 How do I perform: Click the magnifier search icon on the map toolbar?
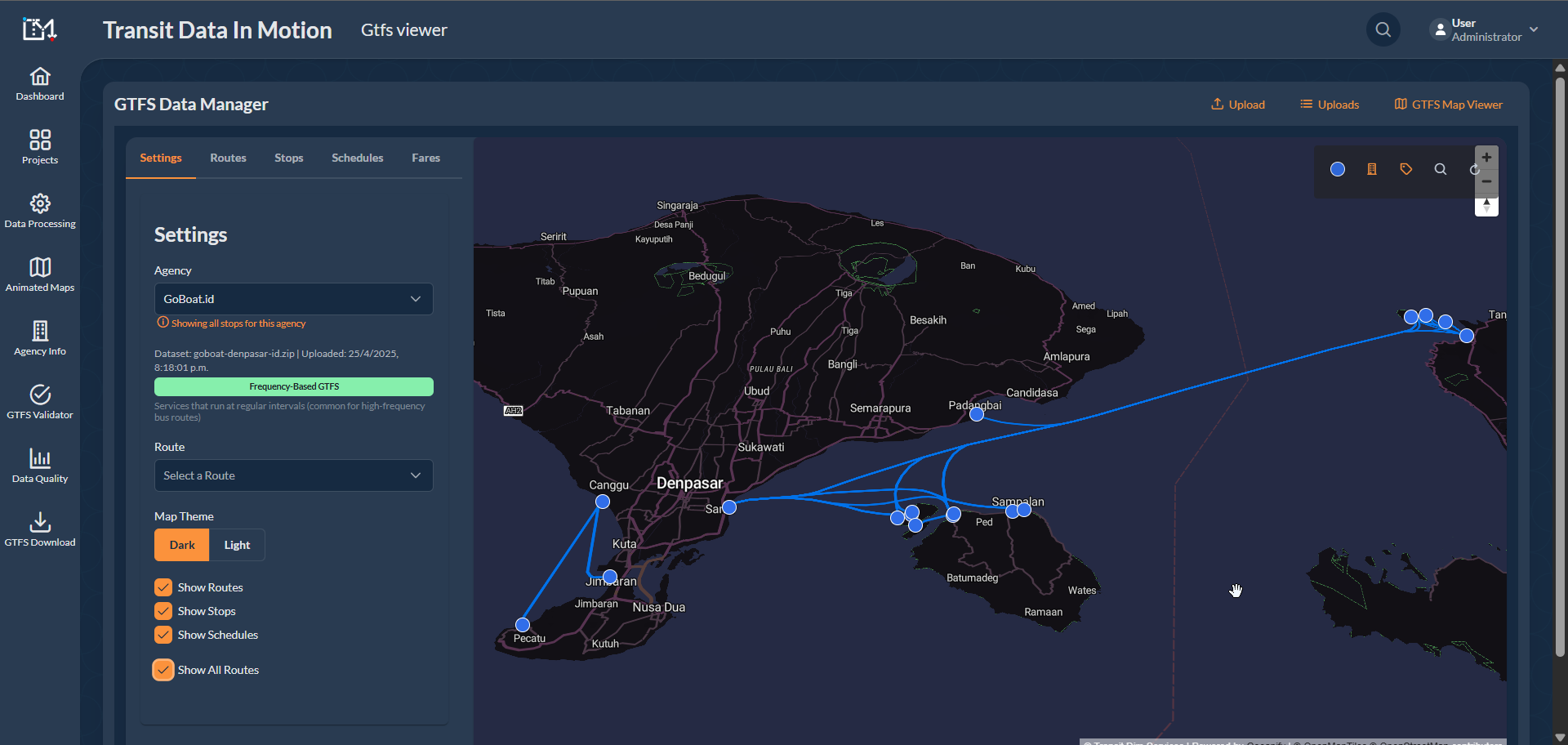click(x=1441, y=169)
